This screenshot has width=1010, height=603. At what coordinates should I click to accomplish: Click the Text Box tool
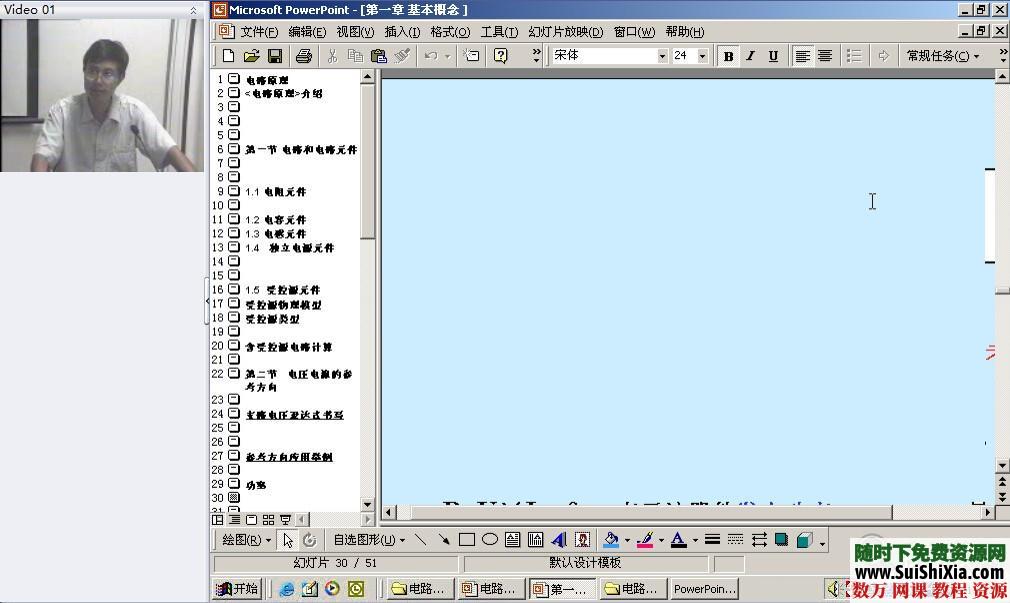point(513,540)
